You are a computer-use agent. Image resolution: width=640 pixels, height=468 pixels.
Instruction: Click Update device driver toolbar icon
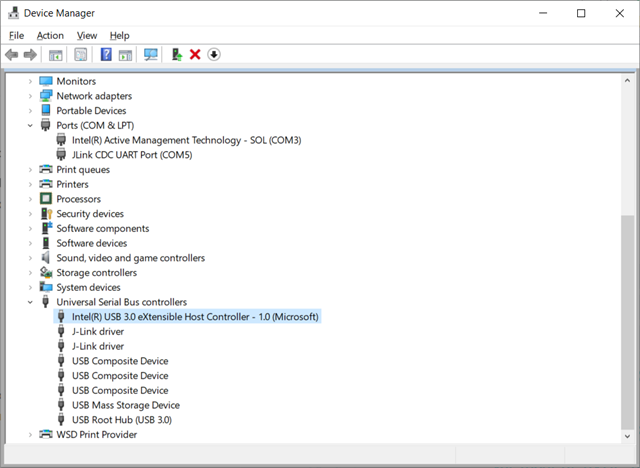(x=176, y=54)
